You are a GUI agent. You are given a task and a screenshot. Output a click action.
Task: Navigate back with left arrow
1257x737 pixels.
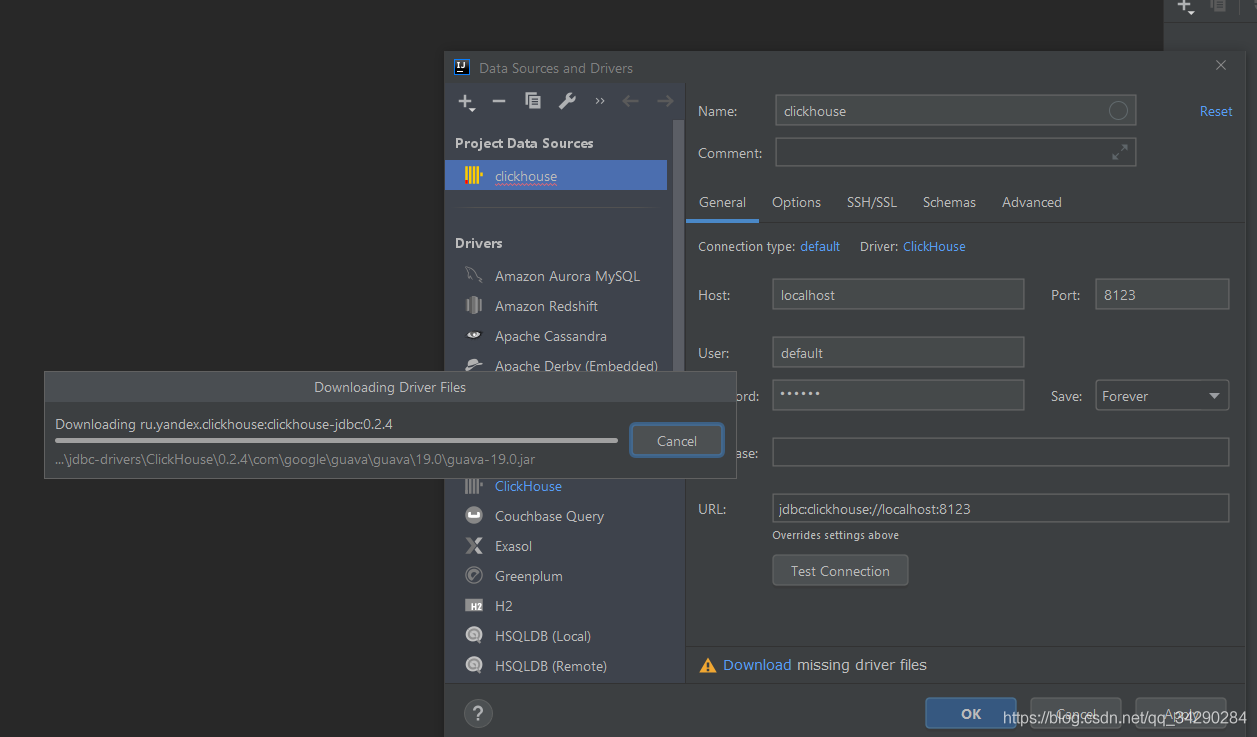click(630, 101)
